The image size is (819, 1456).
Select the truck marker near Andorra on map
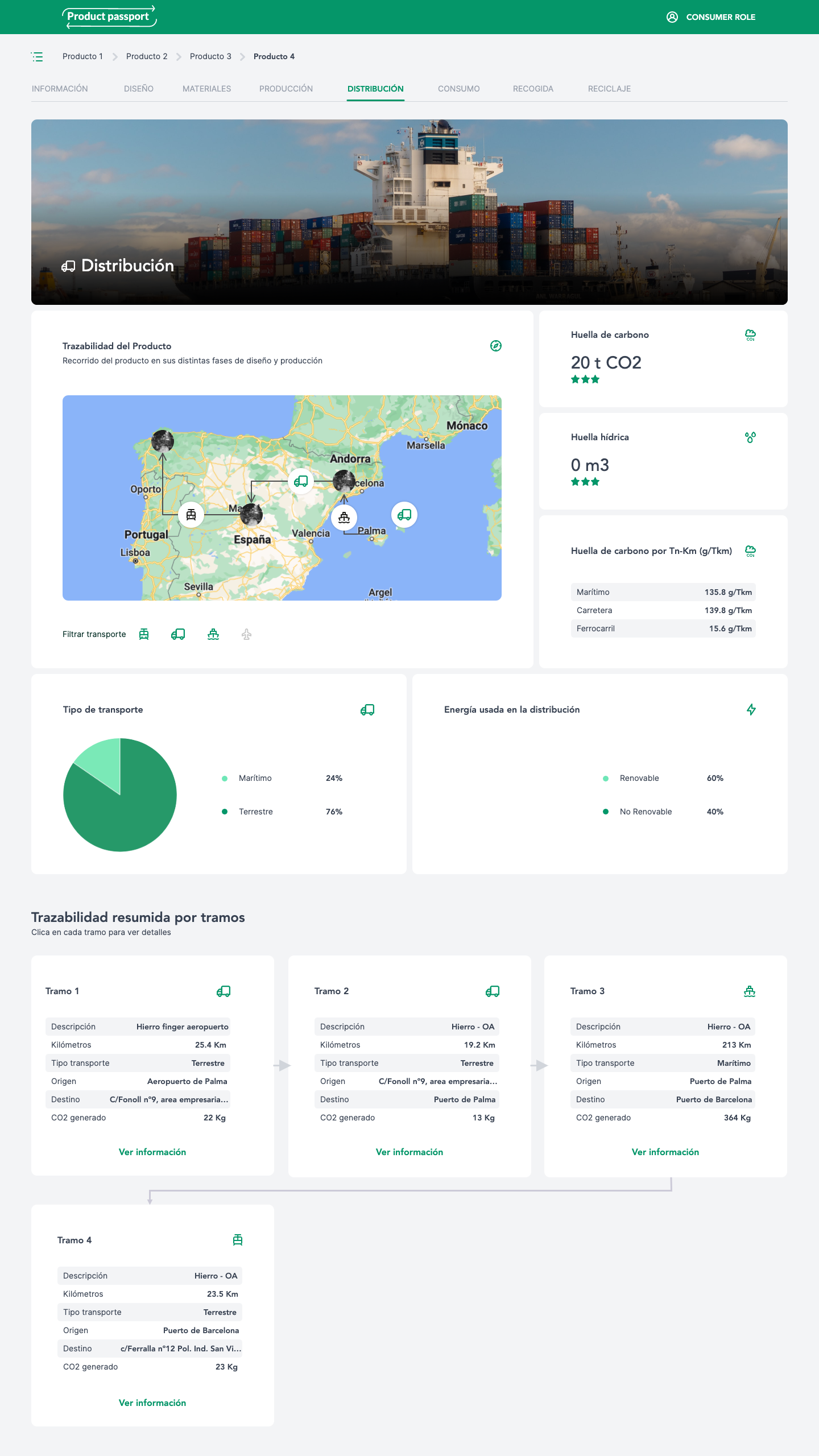pyautogui.click(x=301, y=481)
